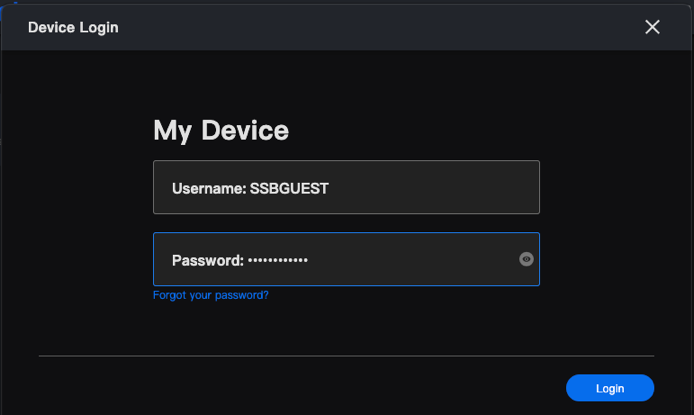Click the blue Login button
The image size is (694, 415).
(610, 388)
